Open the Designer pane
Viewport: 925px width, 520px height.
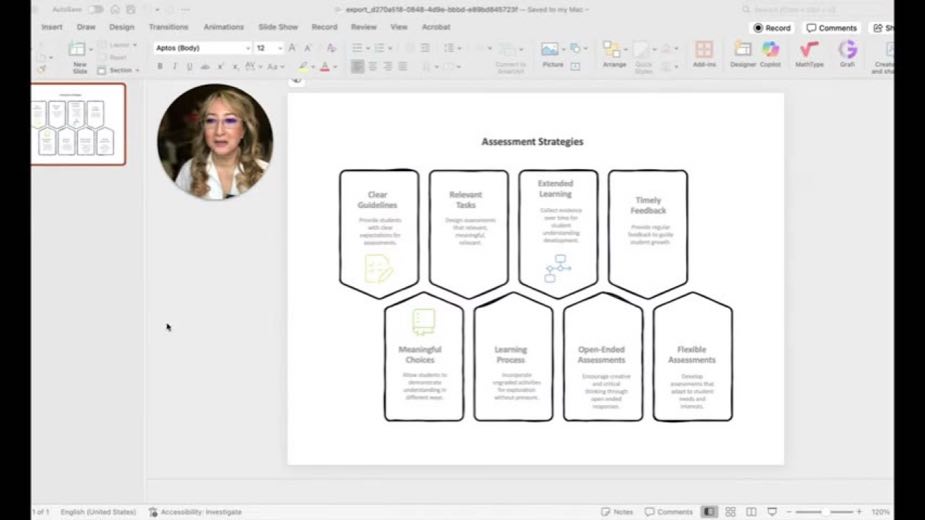coord(743,54)
